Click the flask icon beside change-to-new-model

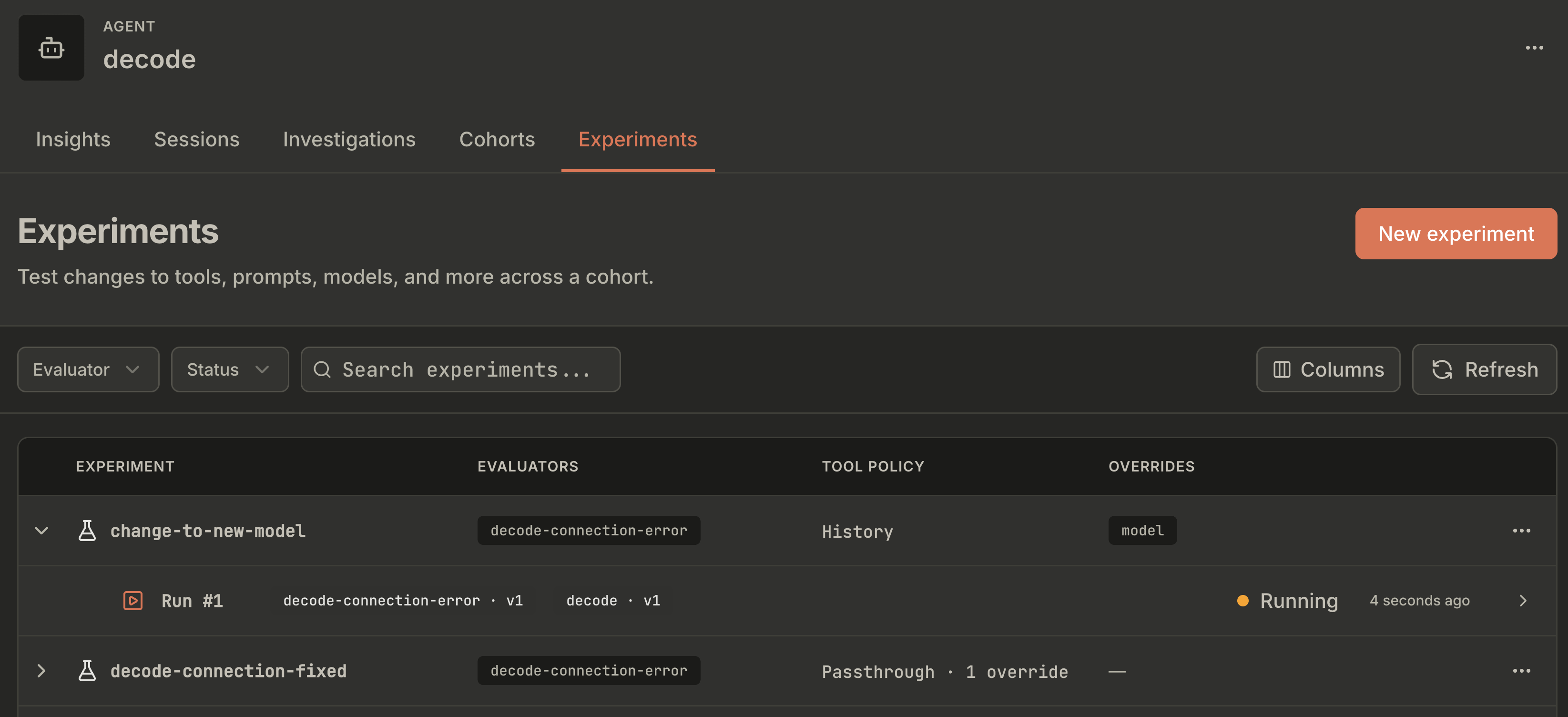(87, 531)
